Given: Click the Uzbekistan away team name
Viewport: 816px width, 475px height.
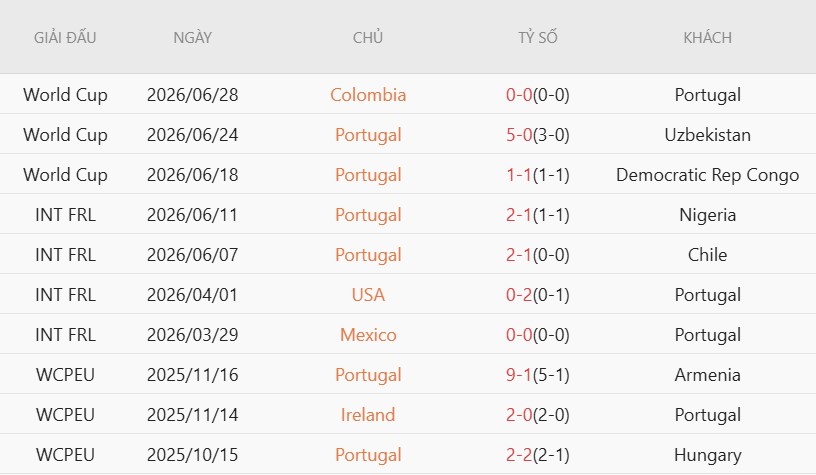Looking at the screenshot, I should 707,135.
